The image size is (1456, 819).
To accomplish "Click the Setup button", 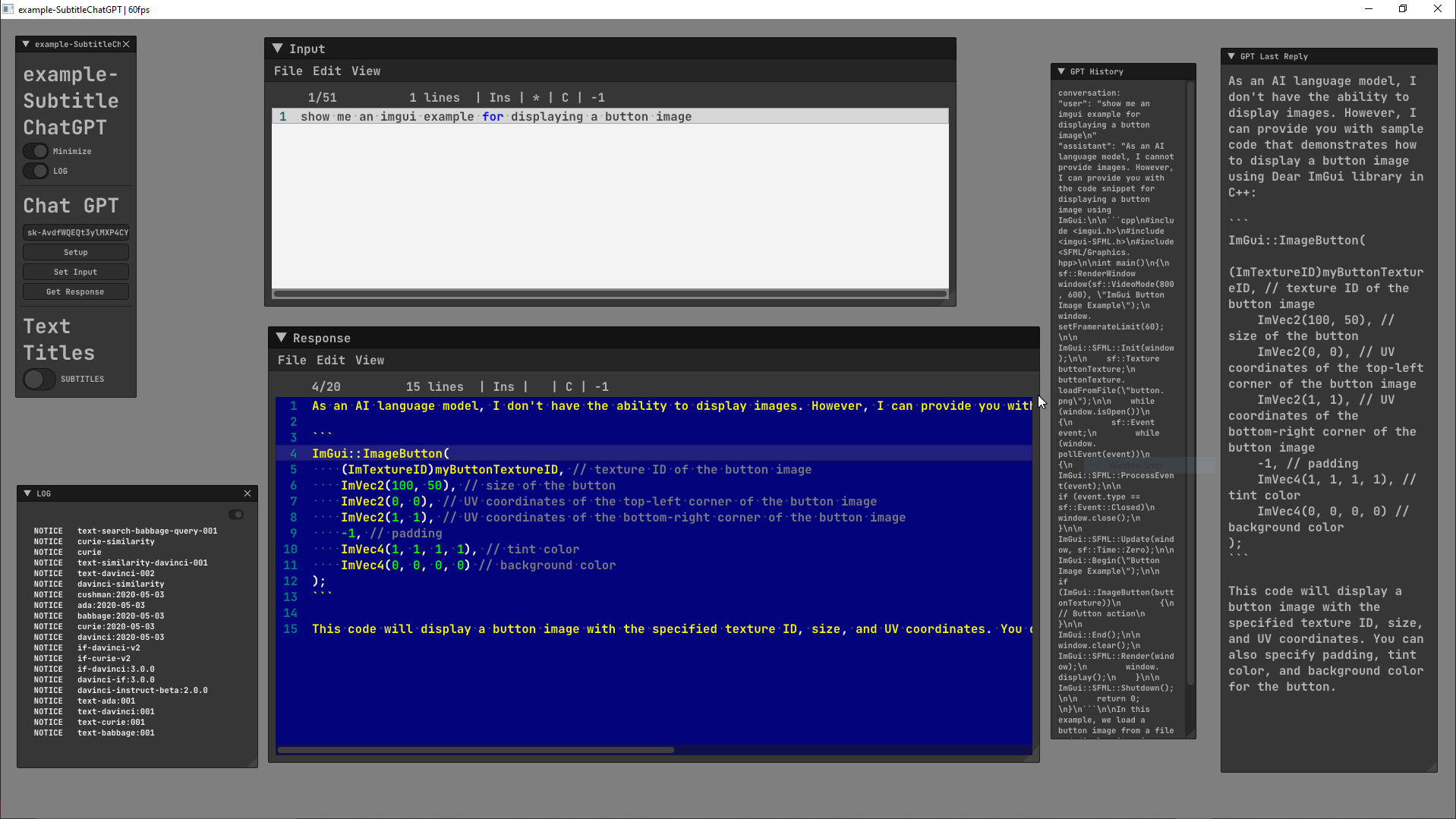I will point(76,252).
